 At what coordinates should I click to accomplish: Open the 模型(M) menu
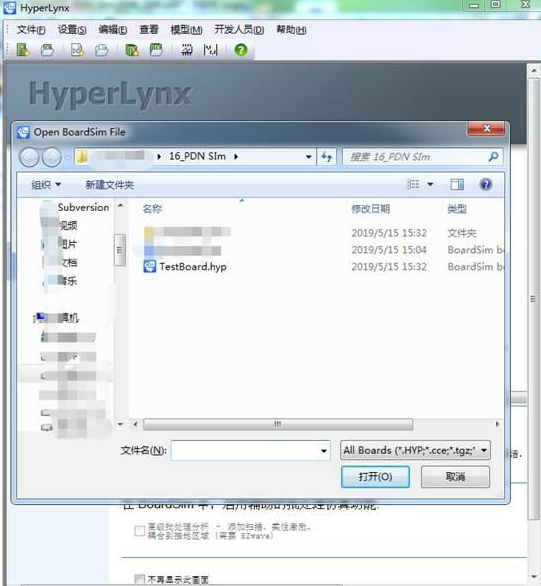click(x=186, y=30)
